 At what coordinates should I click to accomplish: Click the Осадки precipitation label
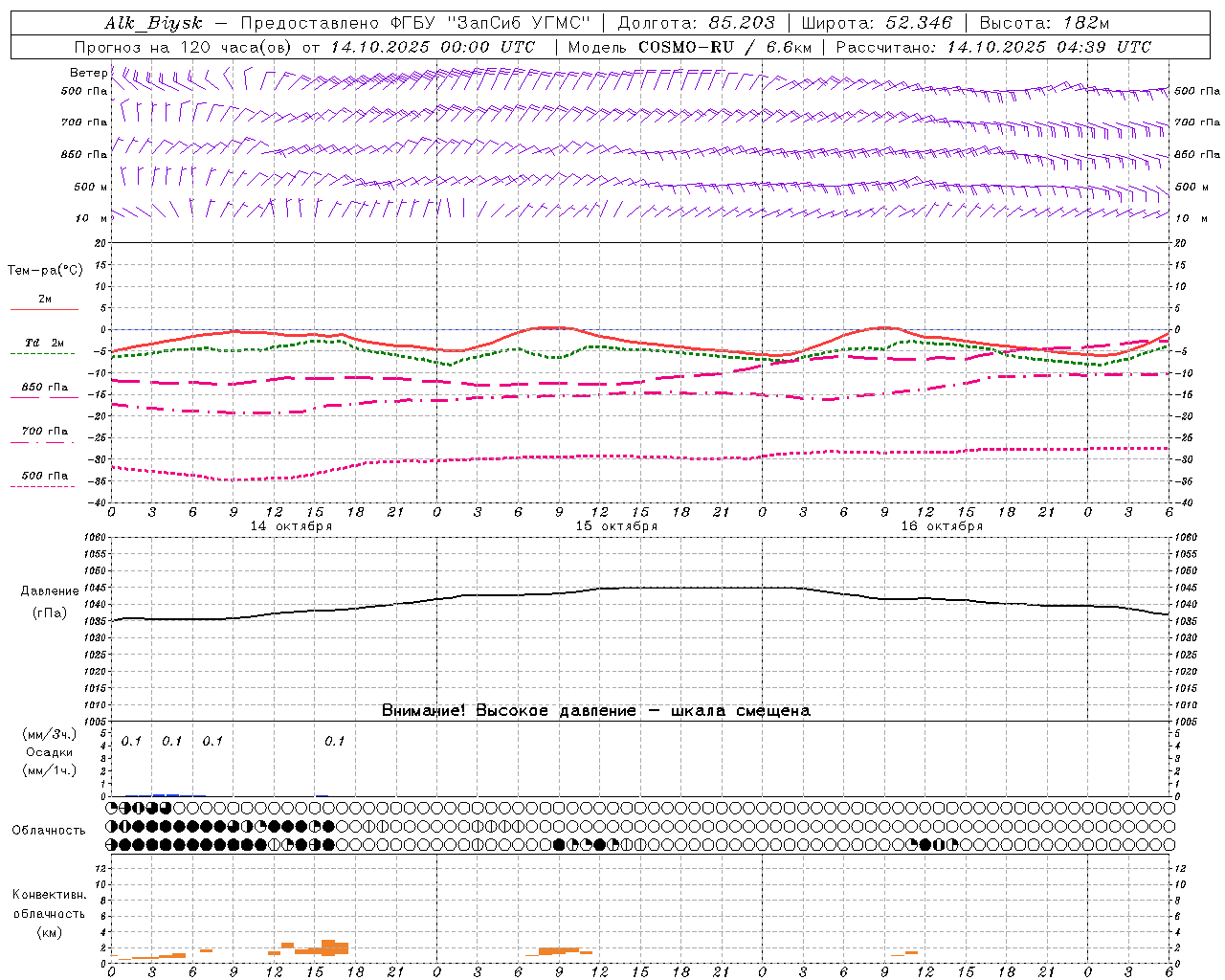(50, 752)
